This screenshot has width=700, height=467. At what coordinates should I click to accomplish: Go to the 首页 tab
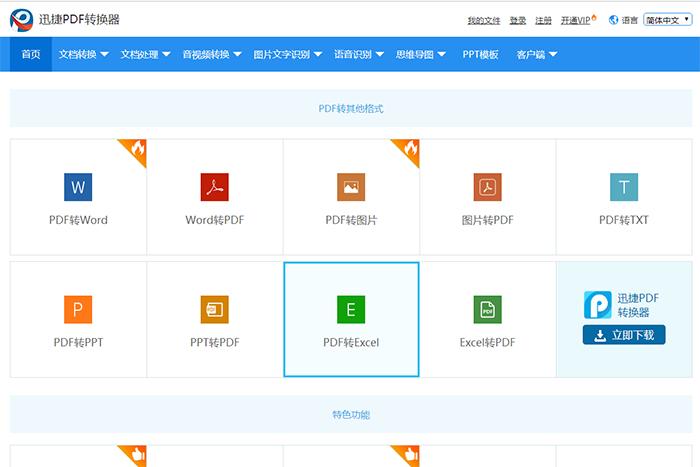click(31, 54)
